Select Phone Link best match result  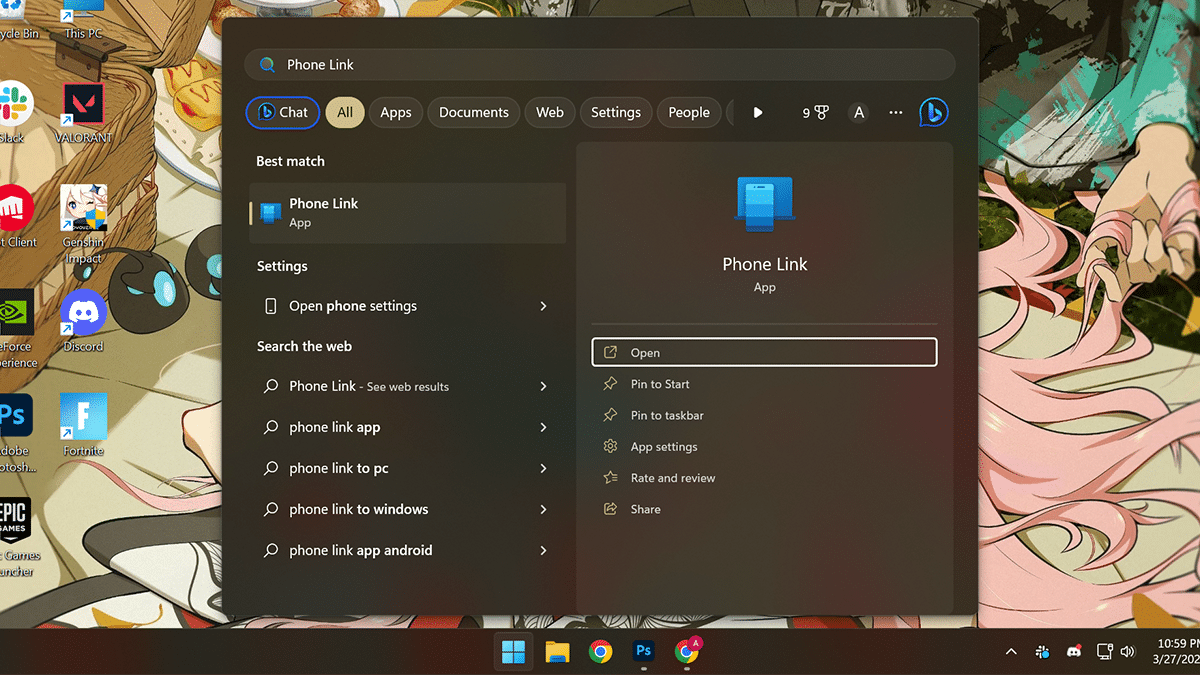tap(407, 212)
